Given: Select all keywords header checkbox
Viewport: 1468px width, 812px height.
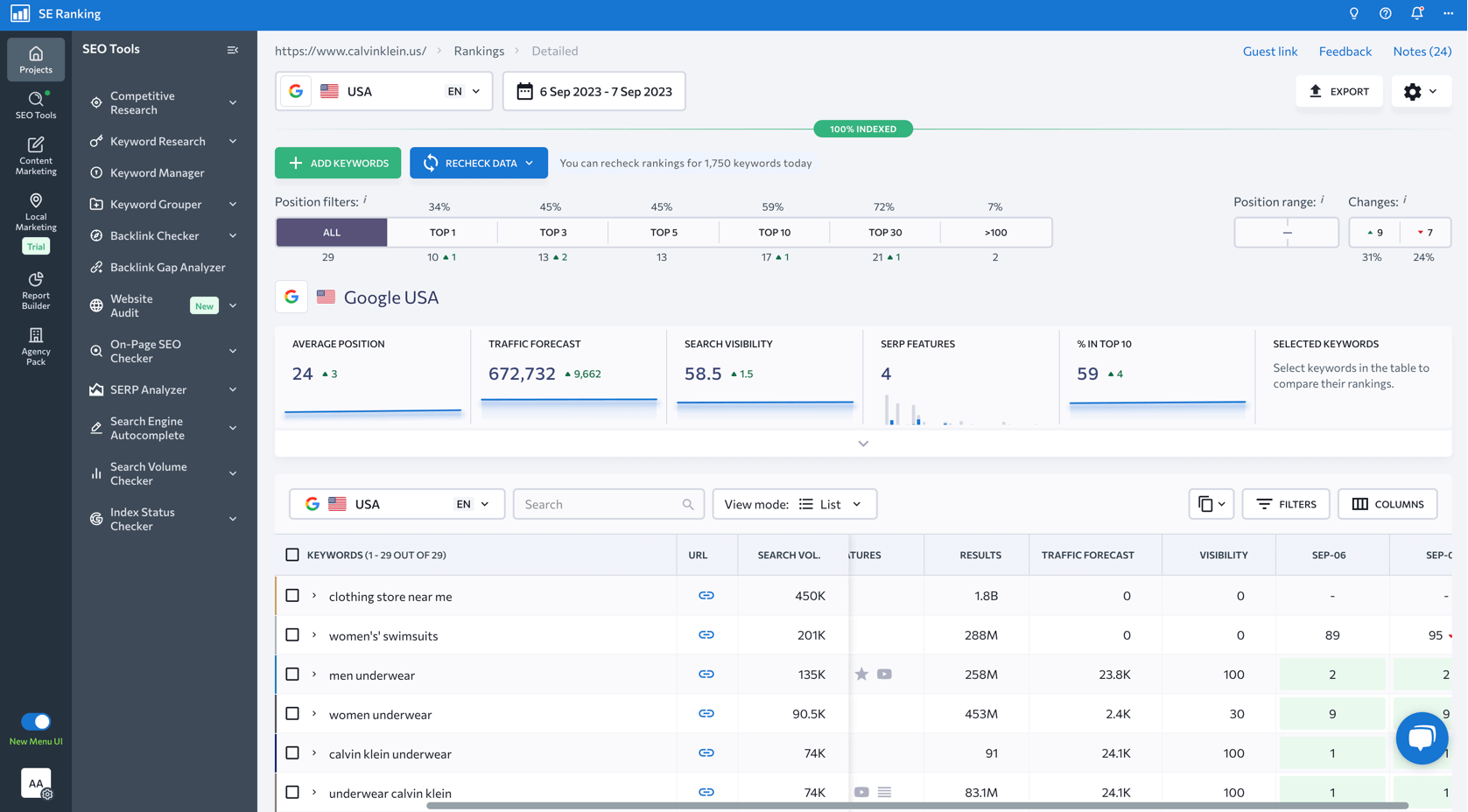Looking at the screenshot, I should [x=292, y=555].
